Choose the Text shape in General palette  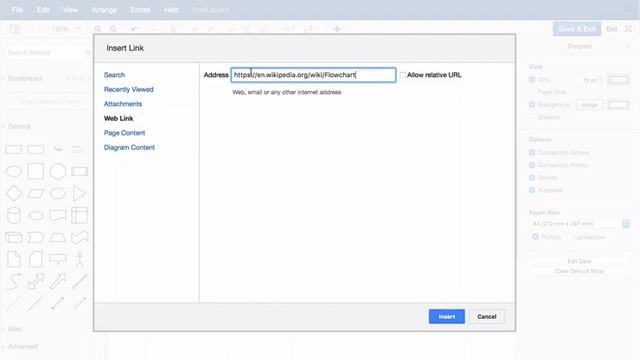(58, 149)
